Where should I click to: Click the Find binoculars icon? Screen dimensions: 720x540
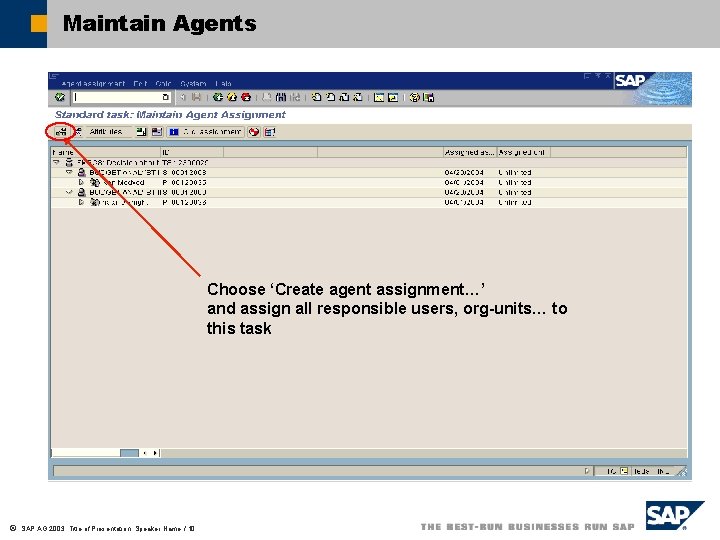[x=281, y=97]
